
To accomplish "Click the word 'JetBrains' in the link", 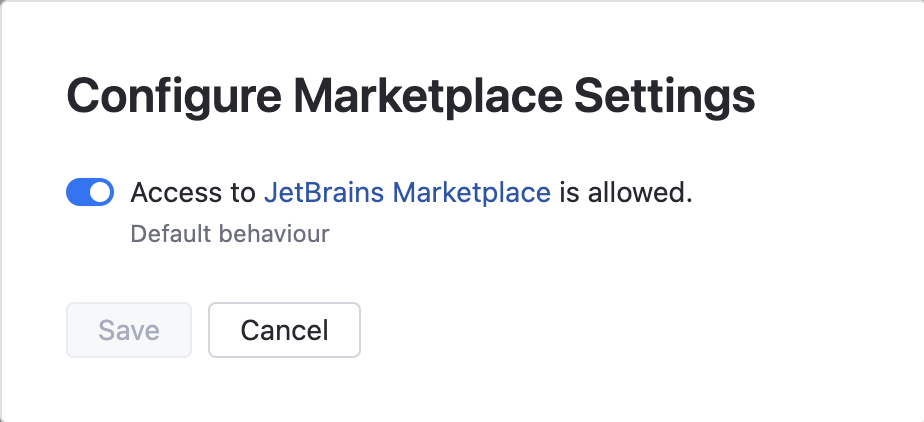I will coord(325,192).
